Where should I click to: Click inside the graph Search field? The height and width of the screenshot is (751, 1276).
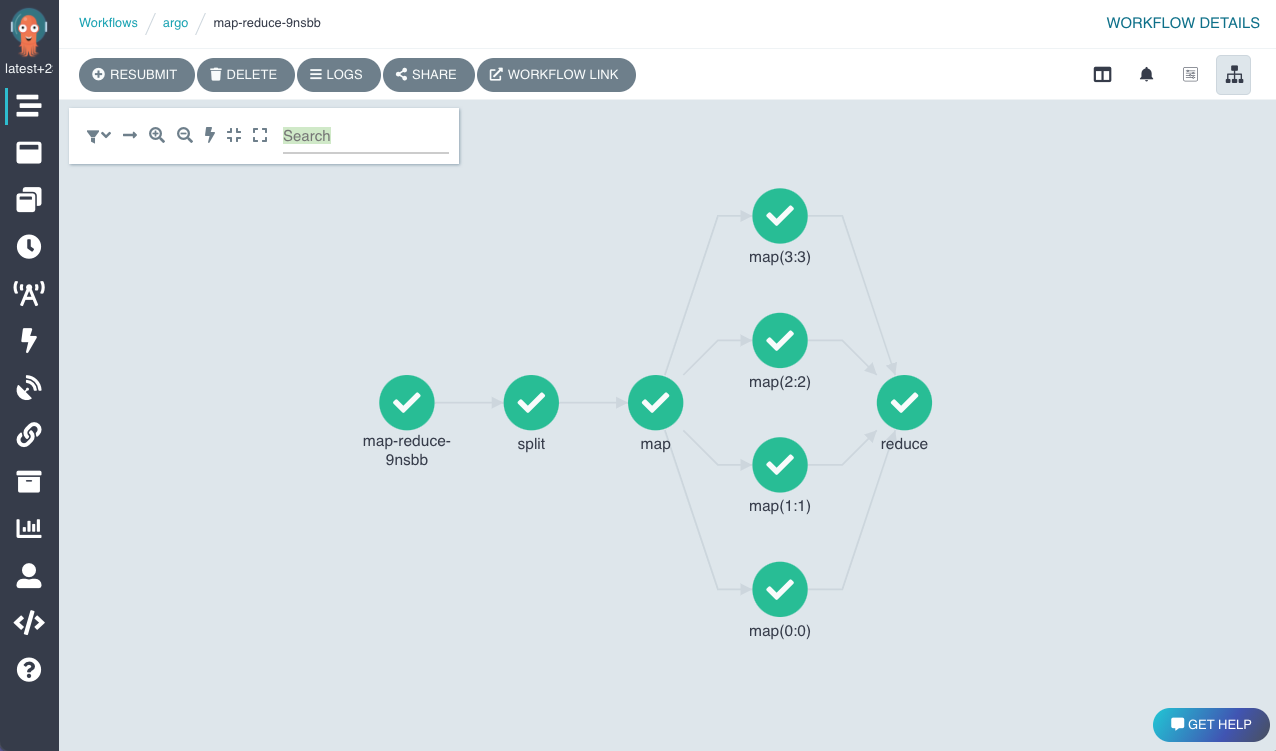(x=365, y=135)
